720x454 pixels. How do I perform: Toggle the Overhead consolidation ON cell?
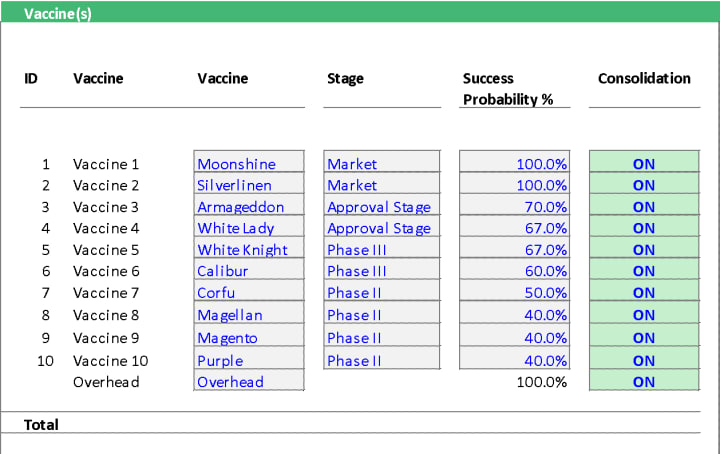tap(644, 380)
